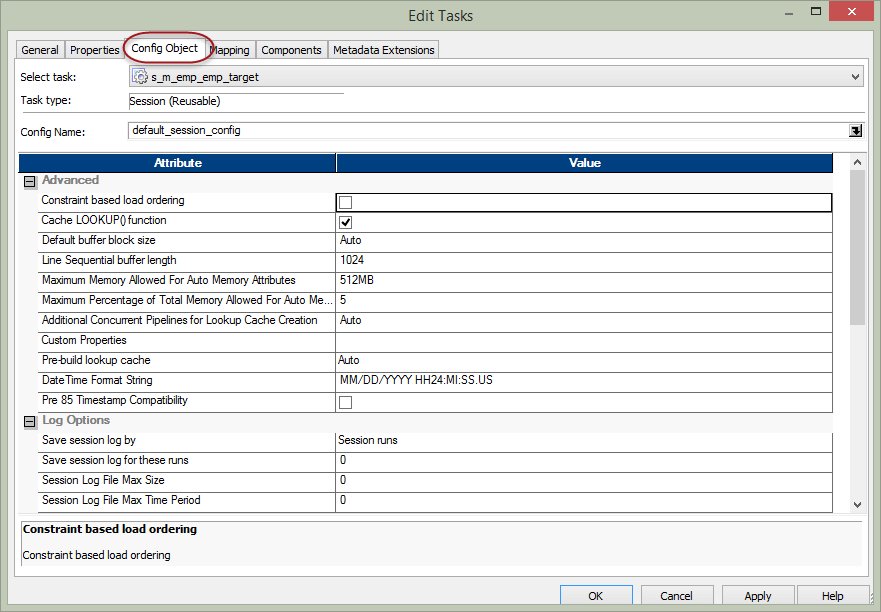
Task: Switch to the General tab
Action: click(40, 50)
